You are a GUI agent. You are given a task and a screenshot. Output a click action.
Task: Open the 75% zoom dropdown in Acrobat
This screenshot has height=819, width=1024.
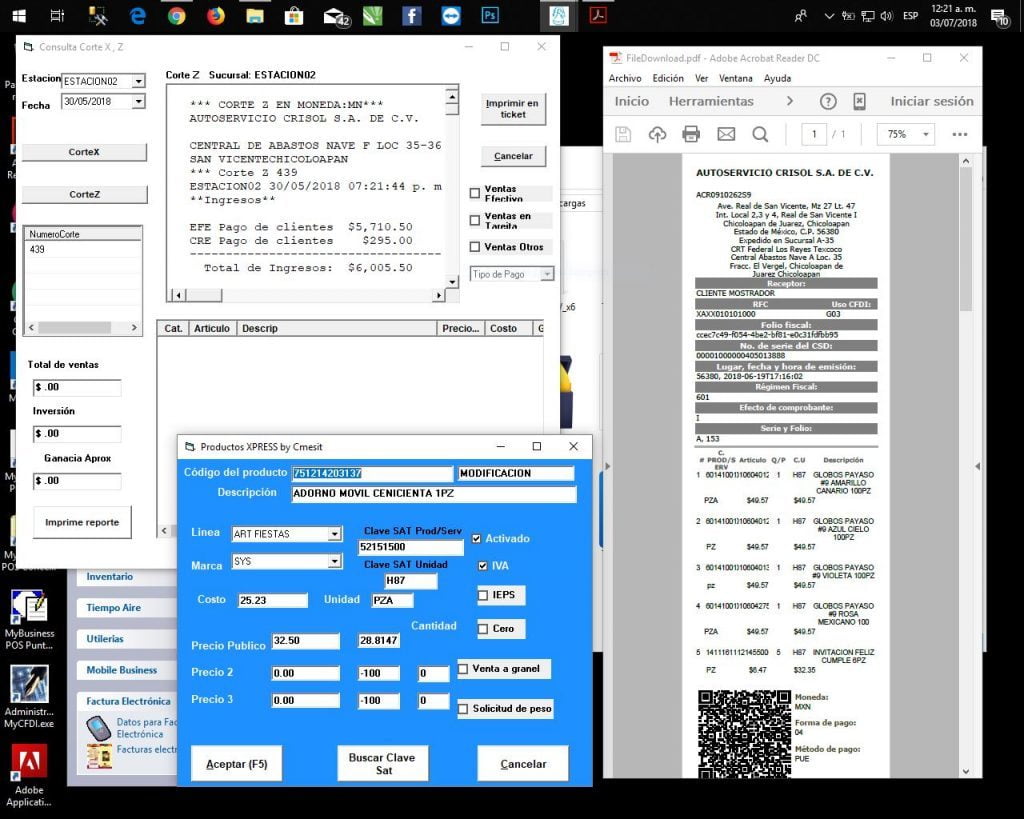coord(925,135)
